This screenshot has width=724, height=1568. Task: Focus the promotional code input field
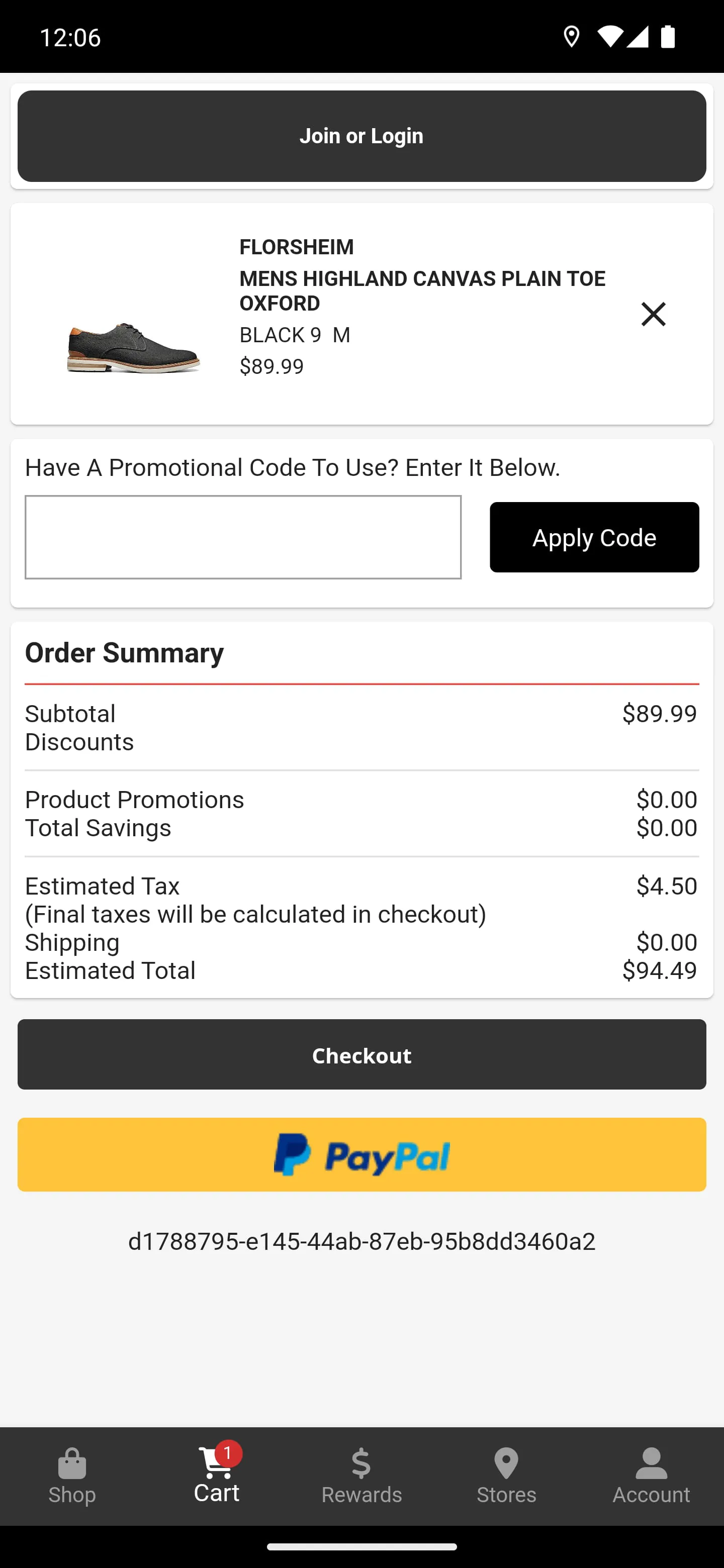pyautogui.click(x=243, y=537)
